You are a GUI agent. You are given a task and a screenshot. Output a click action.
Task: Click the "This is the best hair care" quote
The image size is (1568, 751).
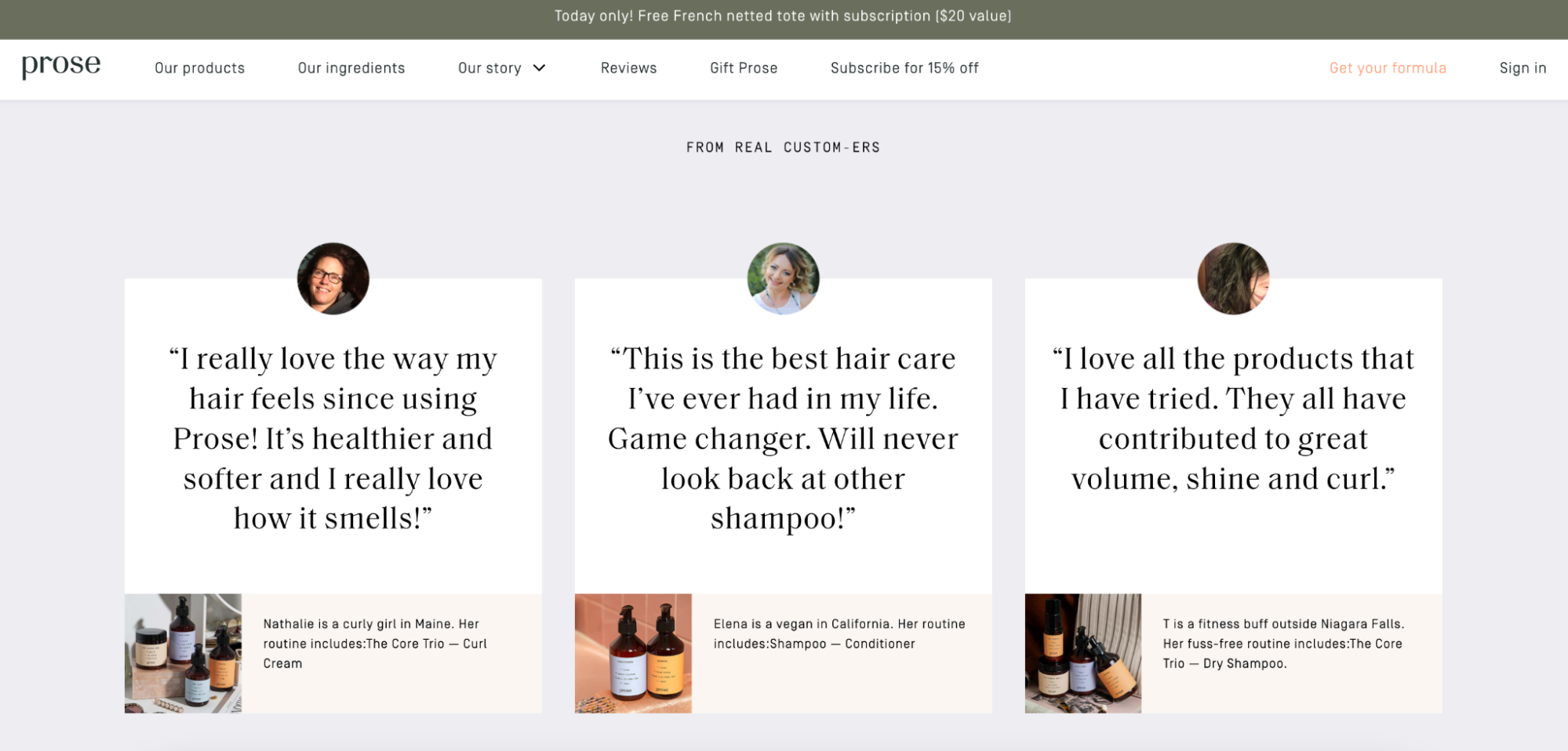(x=784, y=438)
